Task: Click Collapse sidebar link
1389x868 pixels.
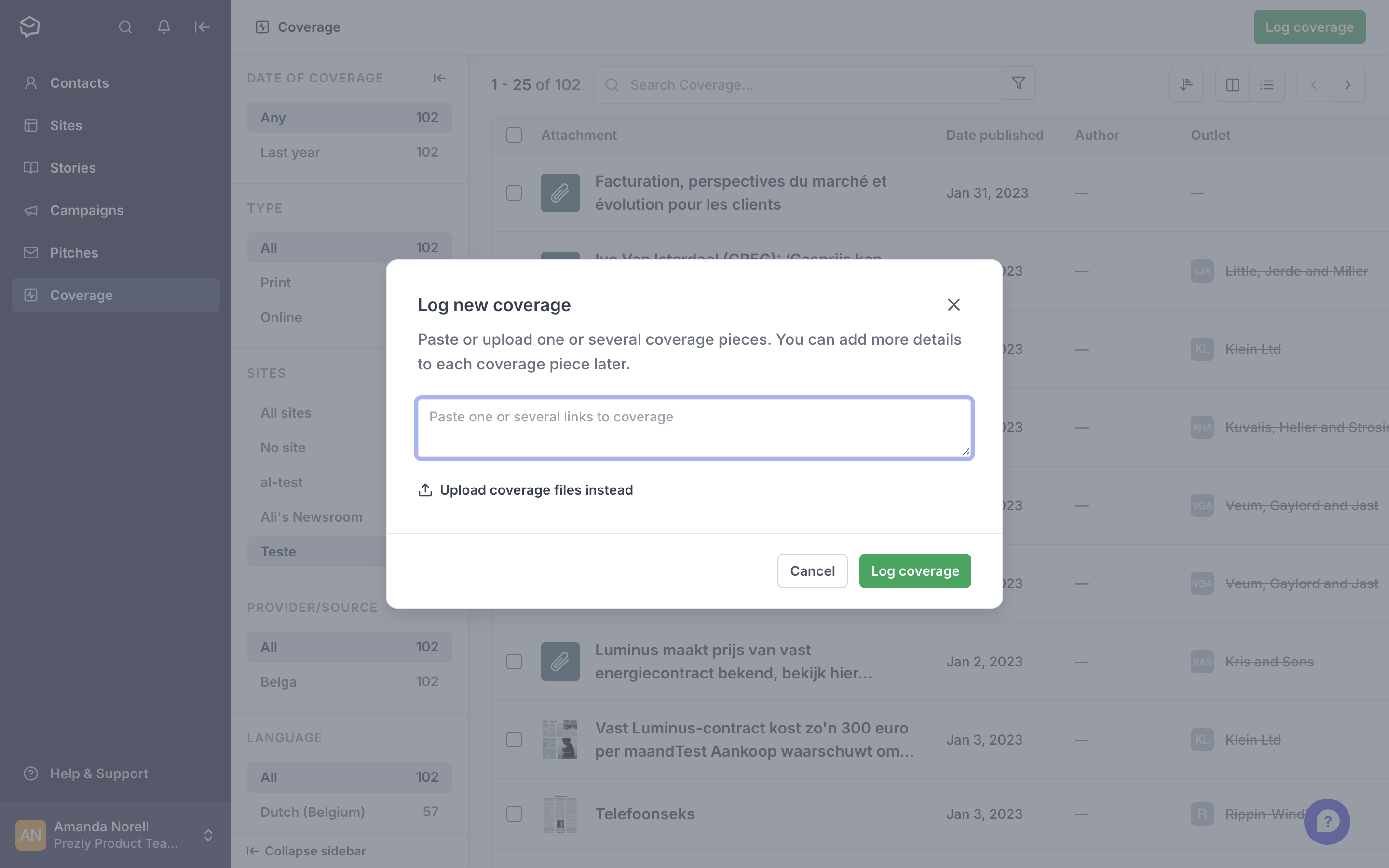Action: pyautogui.click(x=306, y=851)
